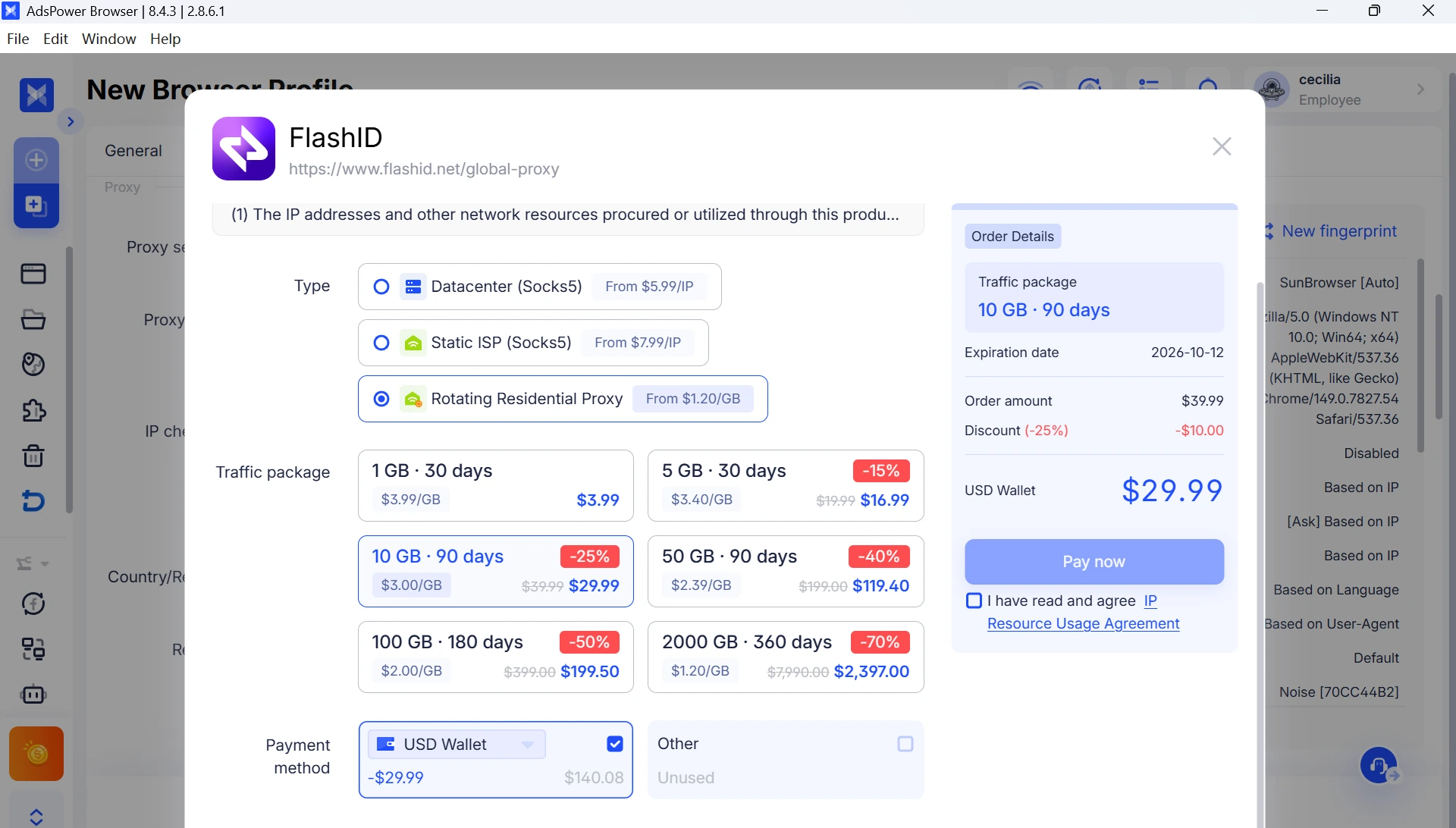Image resolution: width=1456 pixels, height=828 pixels.
Task: Uncheck the USD Wallet payment checkbox
Action: coord(615,744)
